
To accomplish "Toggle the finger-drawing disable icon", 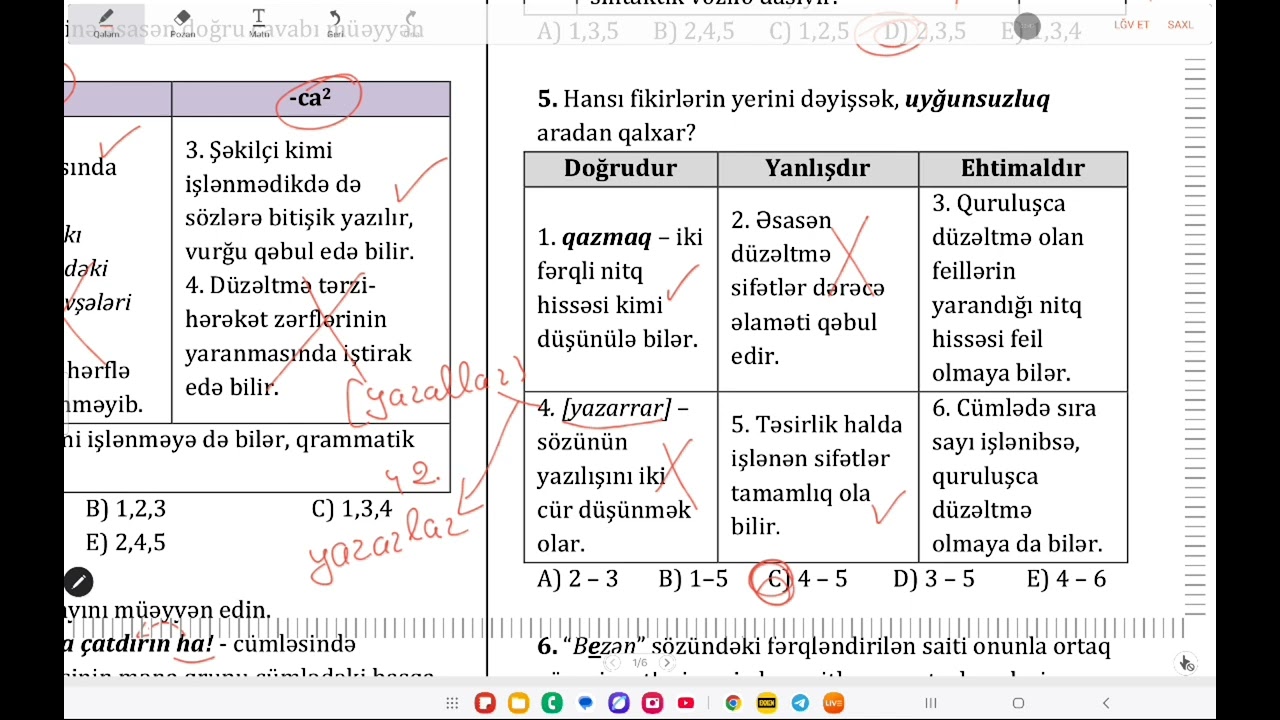I will (x=1186, y=663).
